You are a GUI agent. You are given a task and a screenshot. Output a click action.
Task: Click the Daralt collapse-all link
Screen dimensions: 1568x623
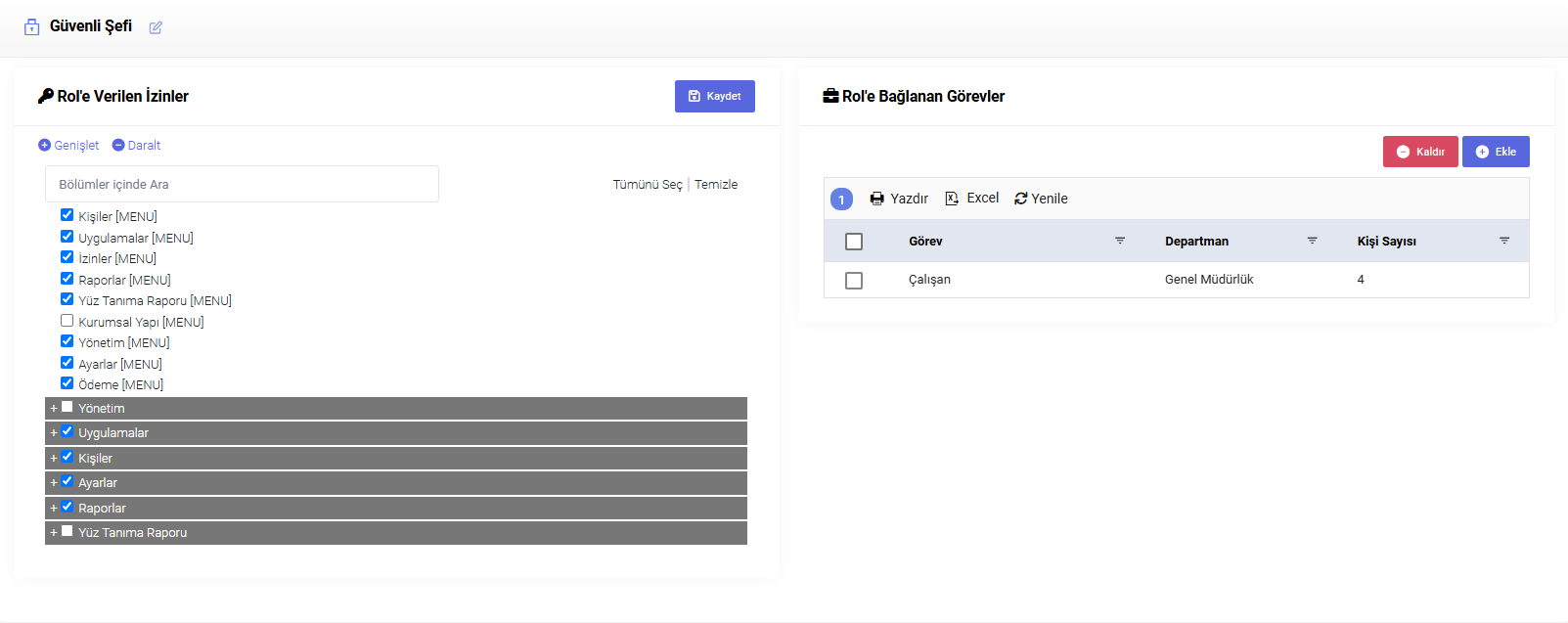pos(136,145)
